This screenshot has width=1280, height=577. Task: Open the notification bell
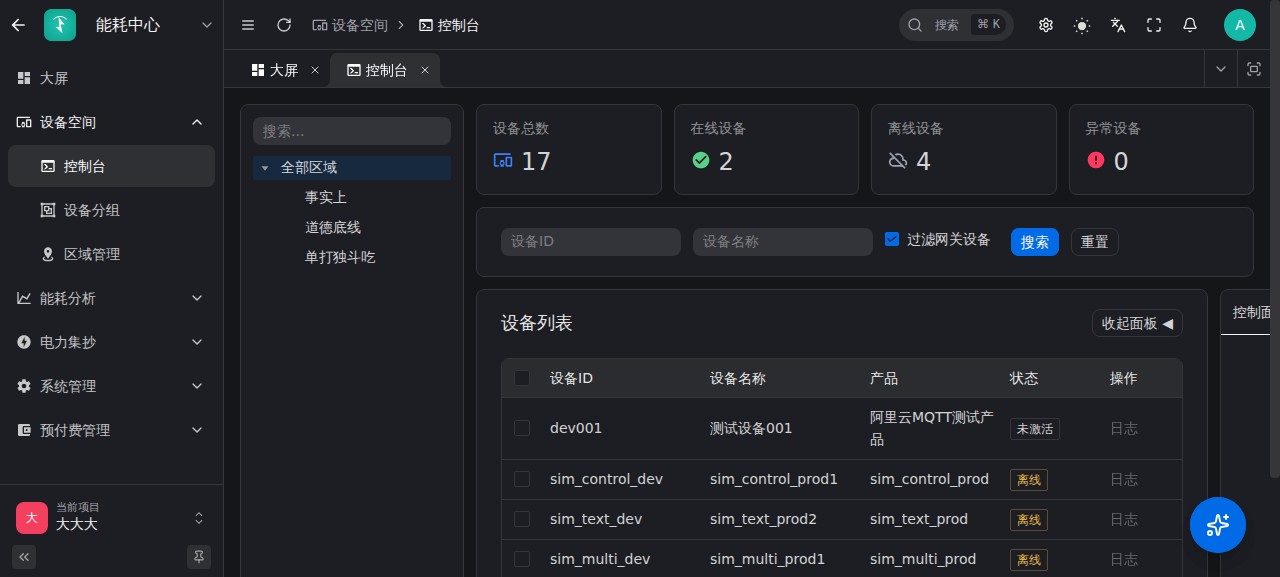(1190, 25)
